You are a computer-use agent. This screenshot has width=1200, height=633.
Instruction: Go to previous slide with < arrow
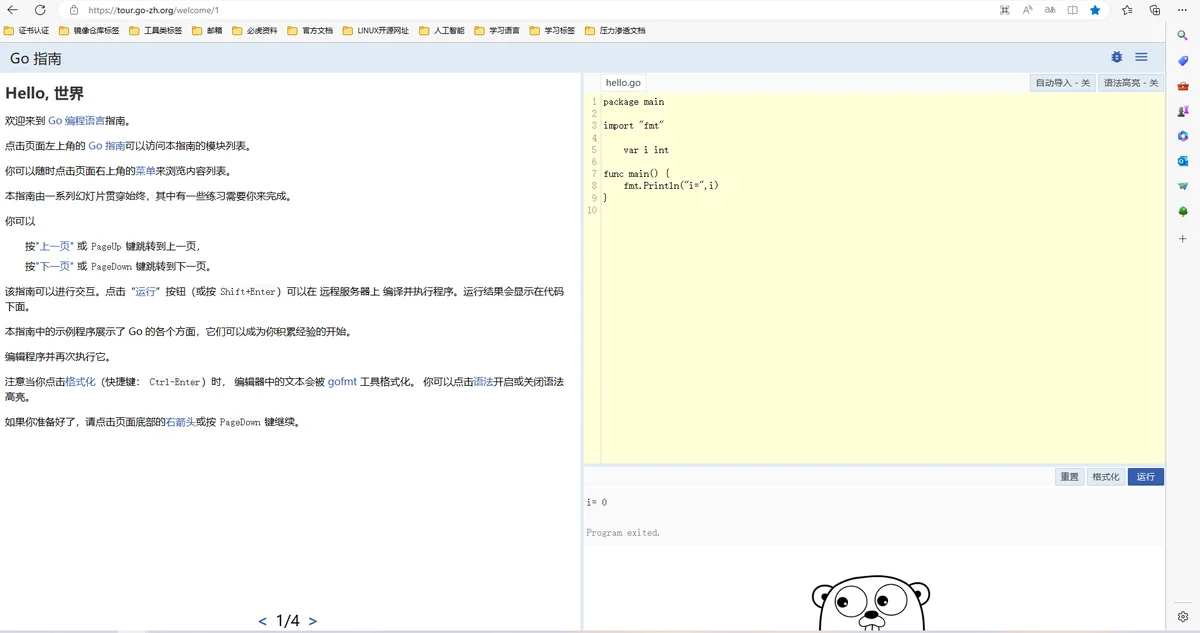[x=262, y=621]
